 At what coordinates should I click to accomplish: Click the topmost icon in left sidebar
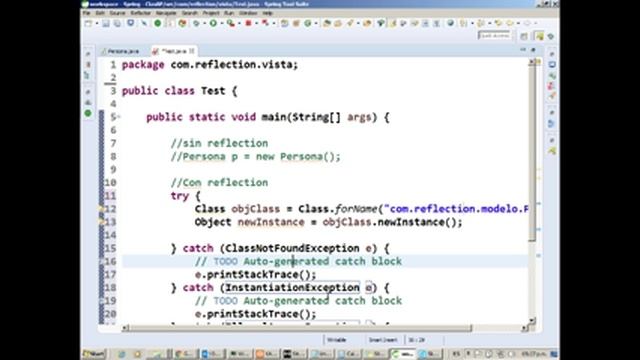88,53
